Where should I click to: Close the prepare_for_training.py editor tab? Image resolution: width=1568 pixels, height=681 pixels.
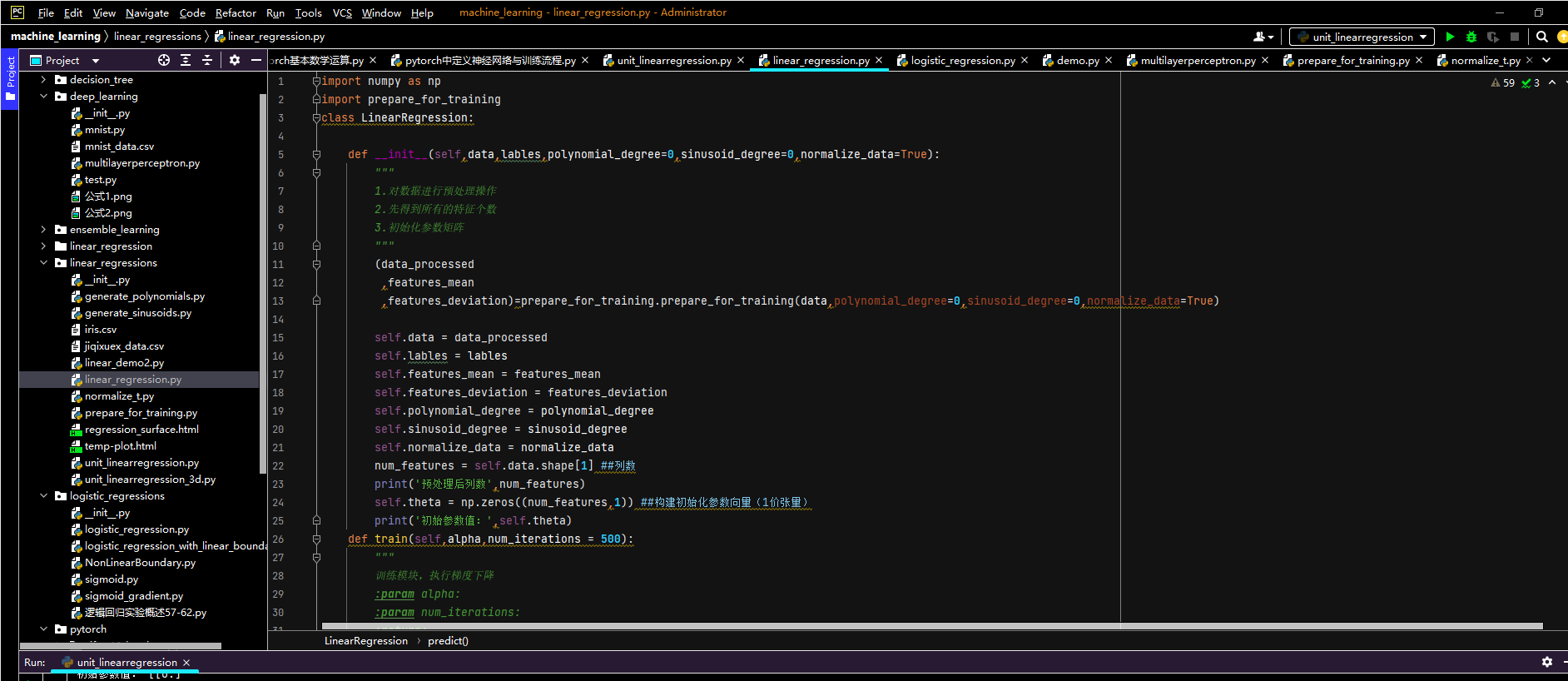pos(1419,60)
